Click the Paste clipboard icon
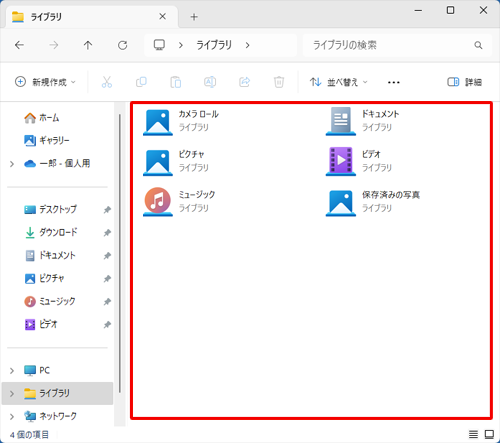Viewport: 500px width, 443px height. [x=176, y=82]
